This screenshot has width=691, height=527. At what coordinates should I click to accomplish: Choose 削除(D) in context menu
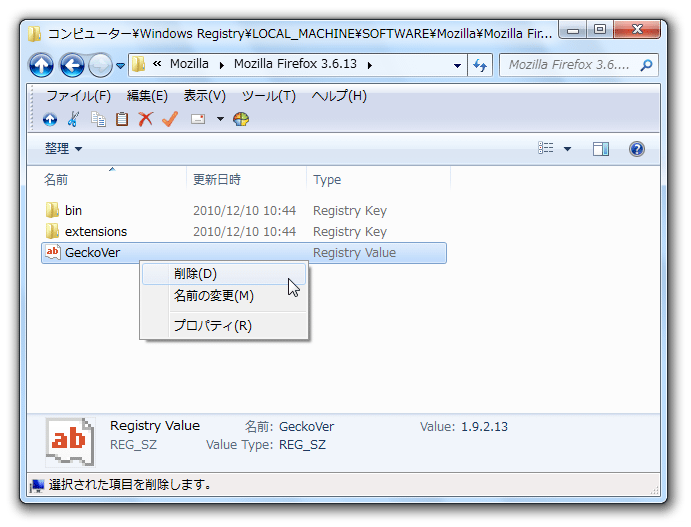click(x=224, y=274)
